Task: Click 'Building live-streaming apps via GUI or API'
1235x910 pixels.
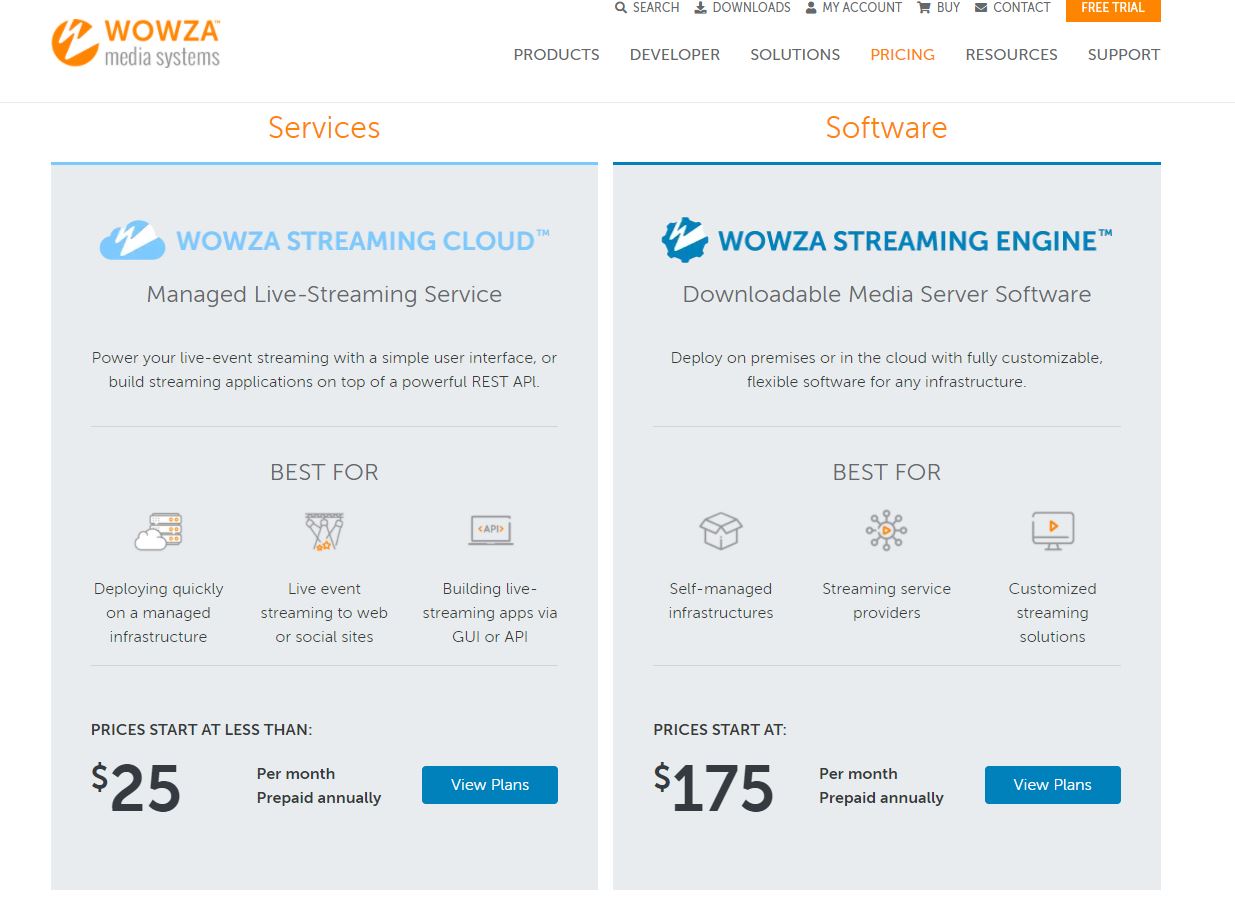Action: (490, 613)
